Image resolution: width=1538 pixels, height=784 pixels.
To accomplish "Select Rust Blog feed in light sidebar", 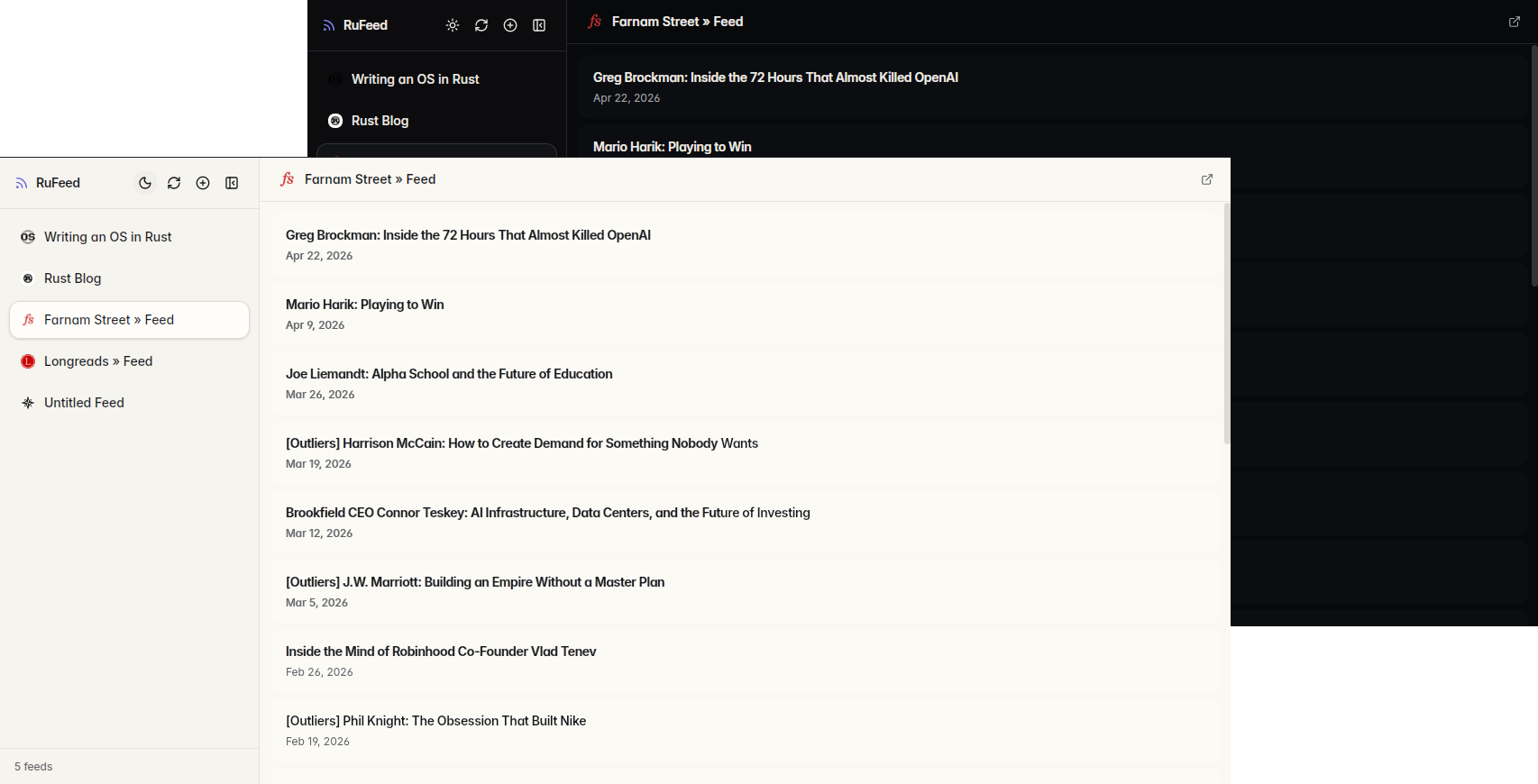I will 129,278.
